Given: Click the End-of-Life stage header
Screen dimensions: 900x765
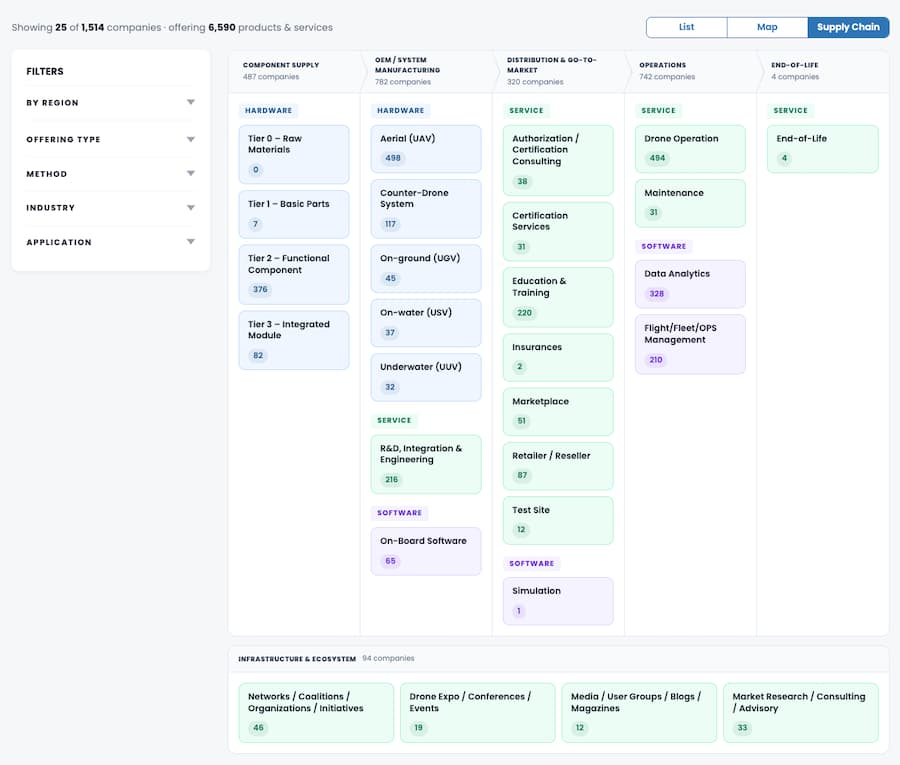Looking at the screenshot, I should coord(823,71).
